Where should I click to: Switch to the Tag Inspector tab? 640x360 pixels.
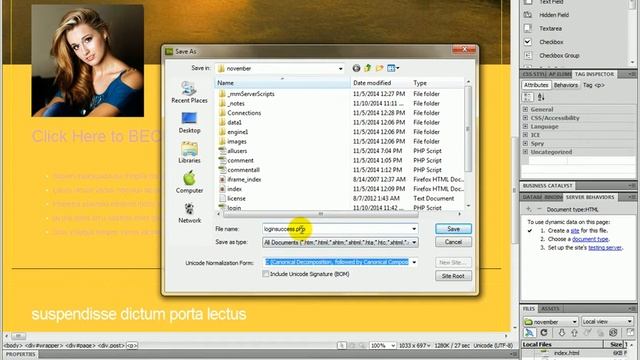coord(594,74)
